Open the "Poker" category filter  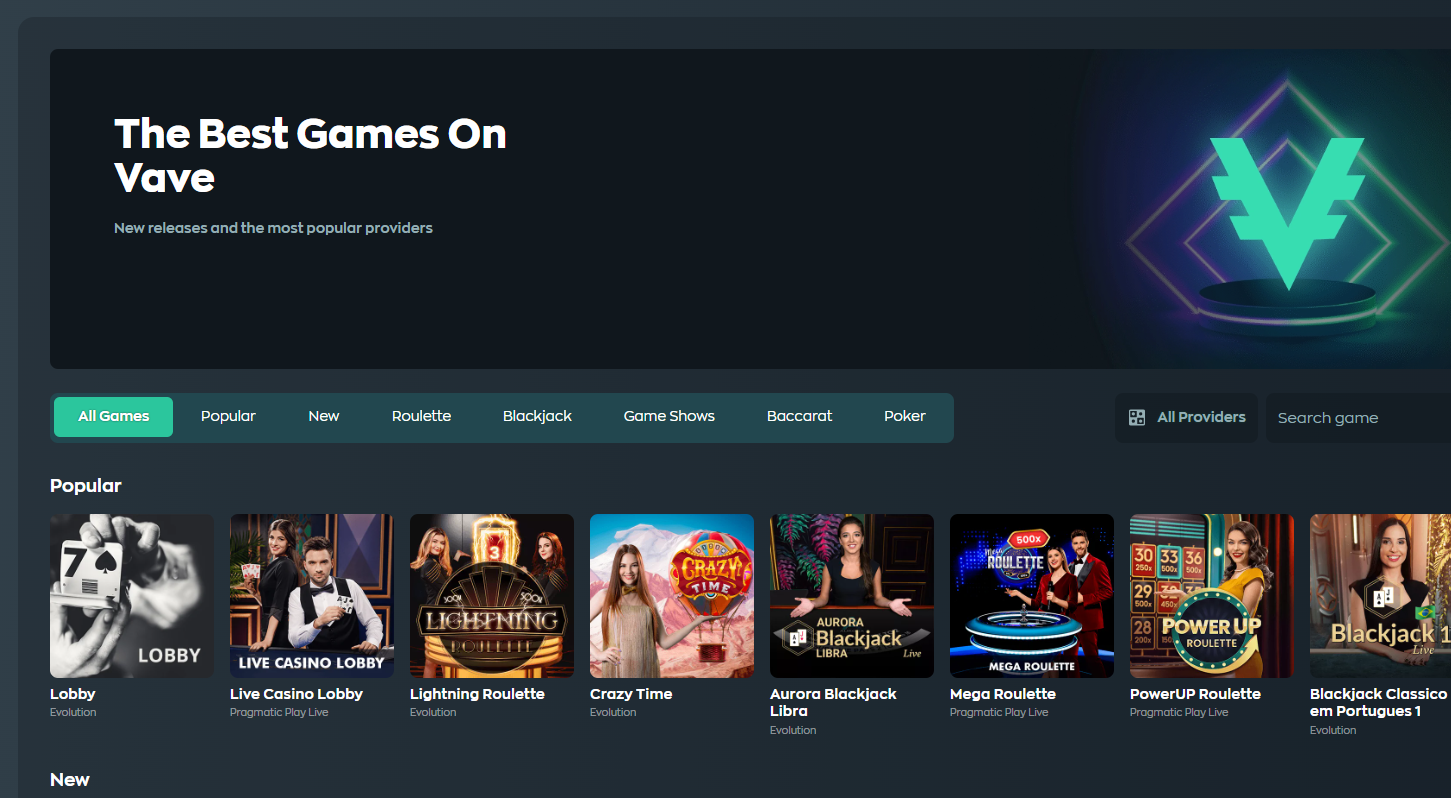point(904,416)
